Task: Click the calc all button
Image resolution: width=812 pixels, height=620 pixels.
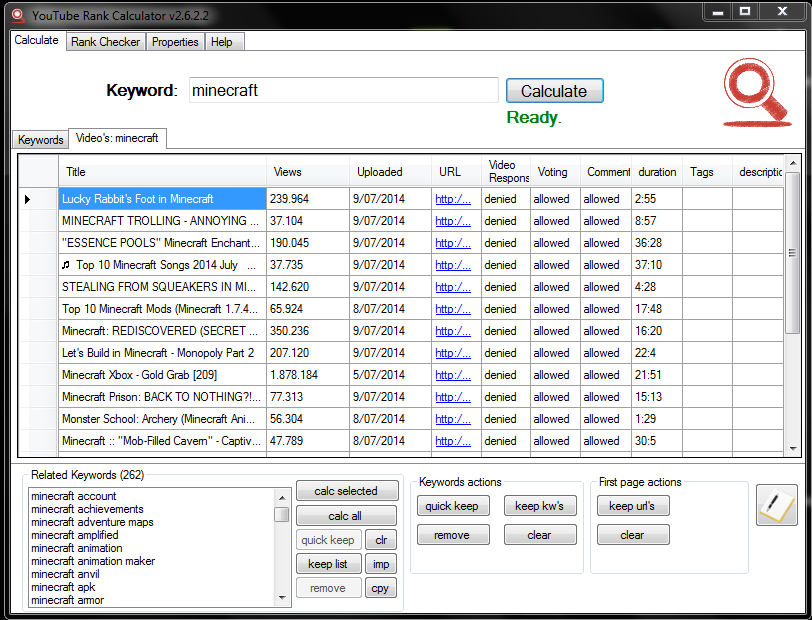Action: [345, 516]
